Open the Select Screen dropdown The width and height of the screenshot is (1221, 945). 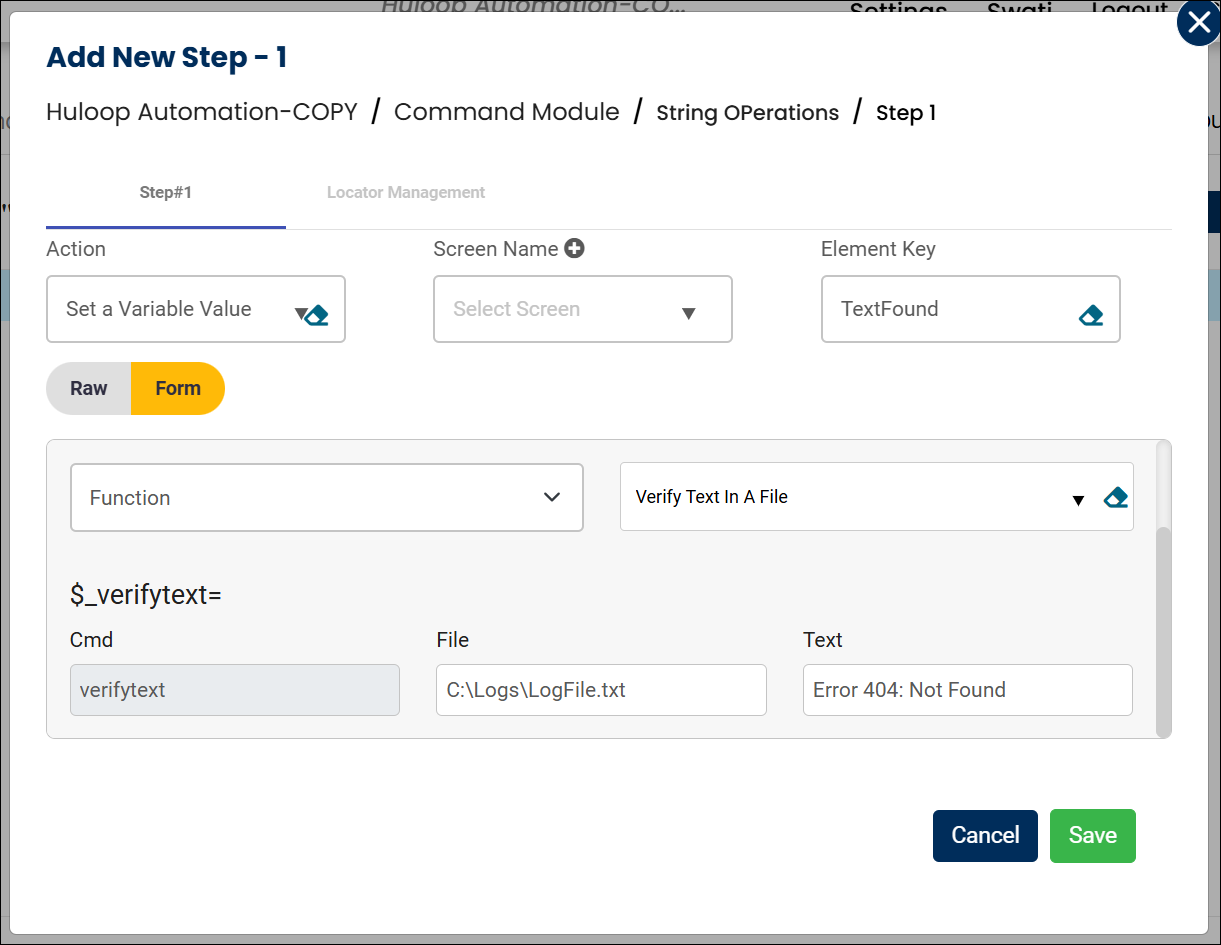[x=582, y=310]
